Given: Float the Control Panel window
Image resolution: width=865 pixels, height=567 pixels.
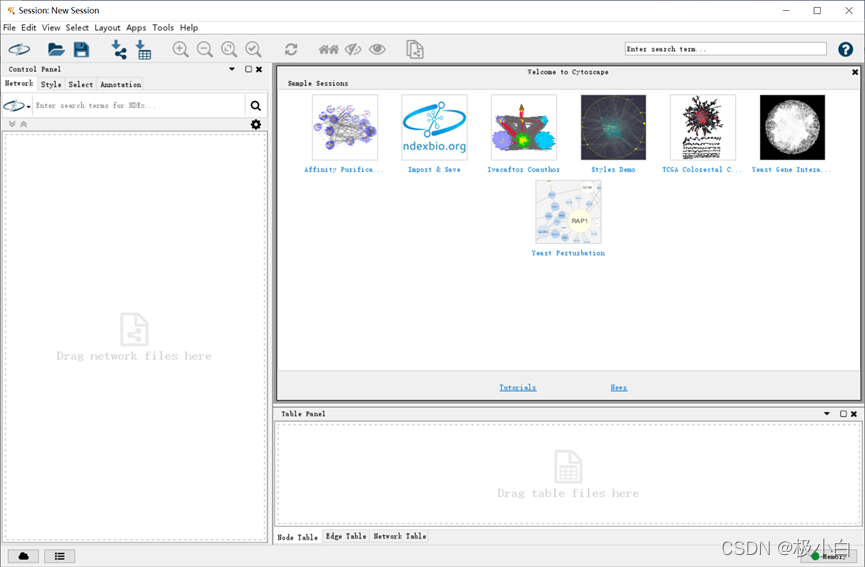Looking at the screenshot, I should click(x=248, y=69).
